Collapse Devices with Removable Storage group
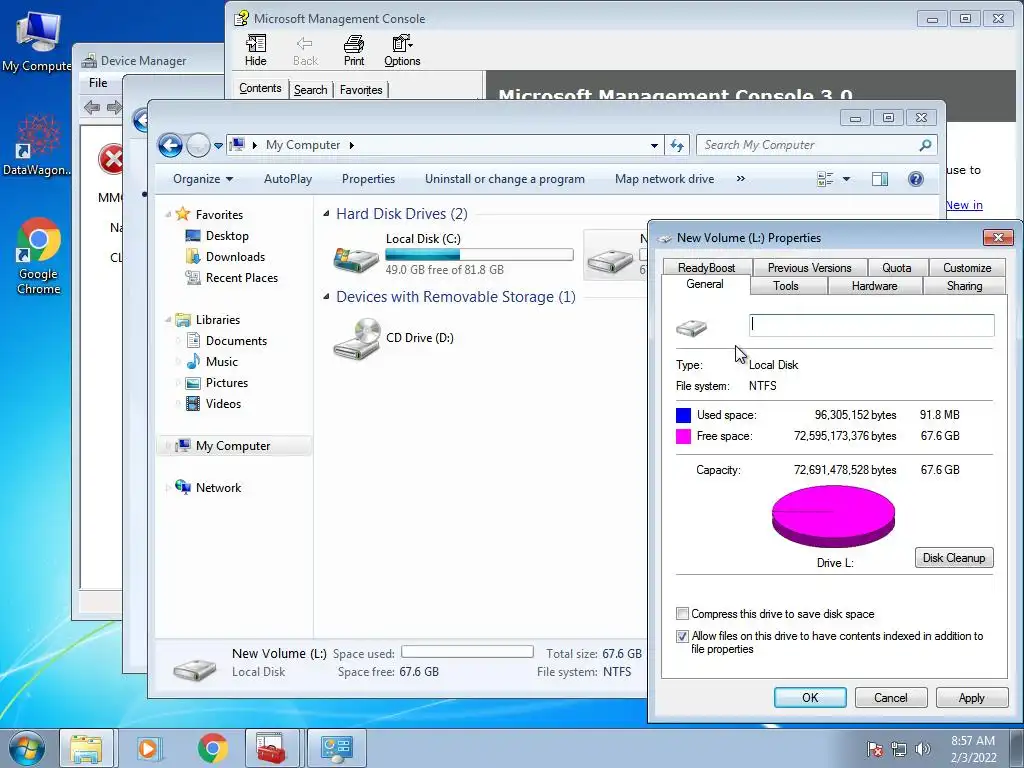 click(326, 296)
